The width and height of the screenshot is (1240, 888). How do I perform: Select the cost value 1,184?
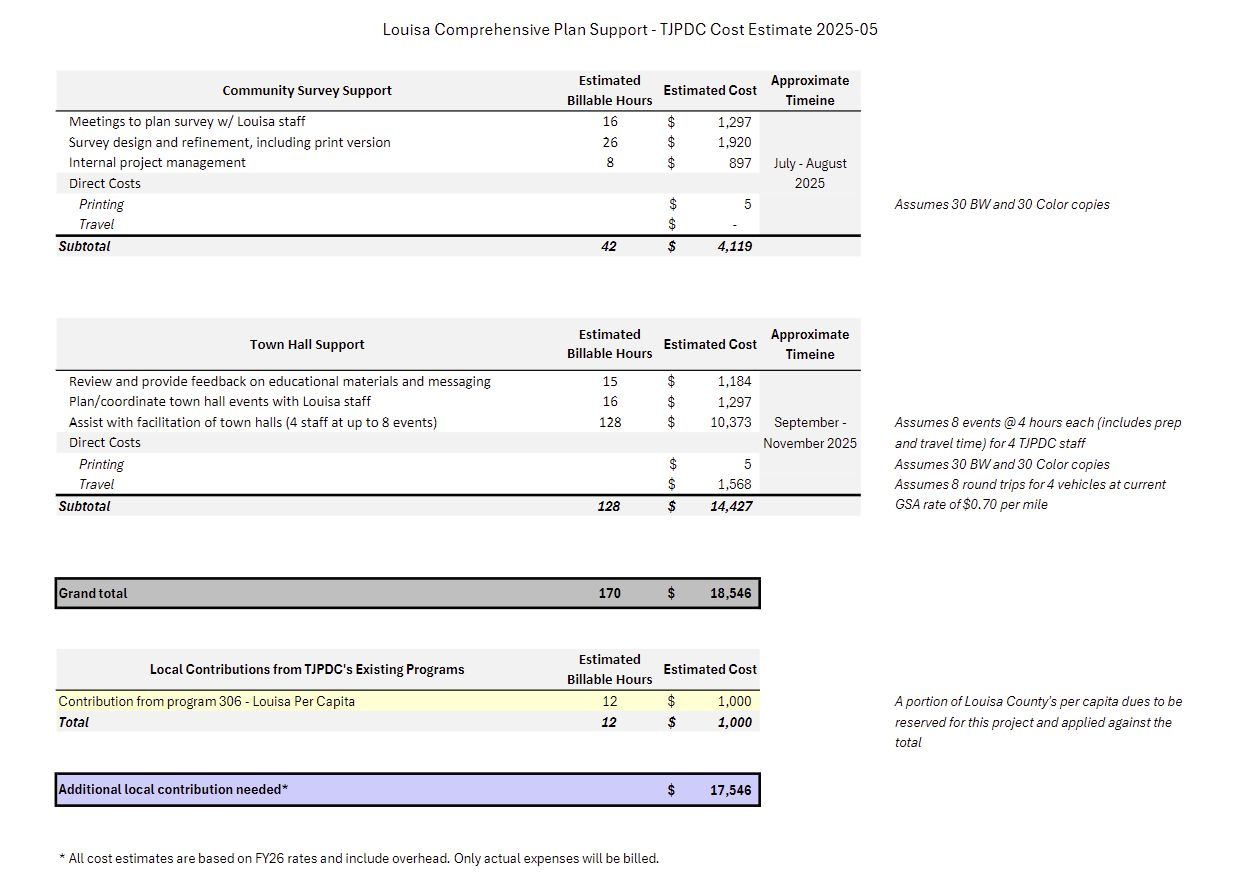pos(734,381)
